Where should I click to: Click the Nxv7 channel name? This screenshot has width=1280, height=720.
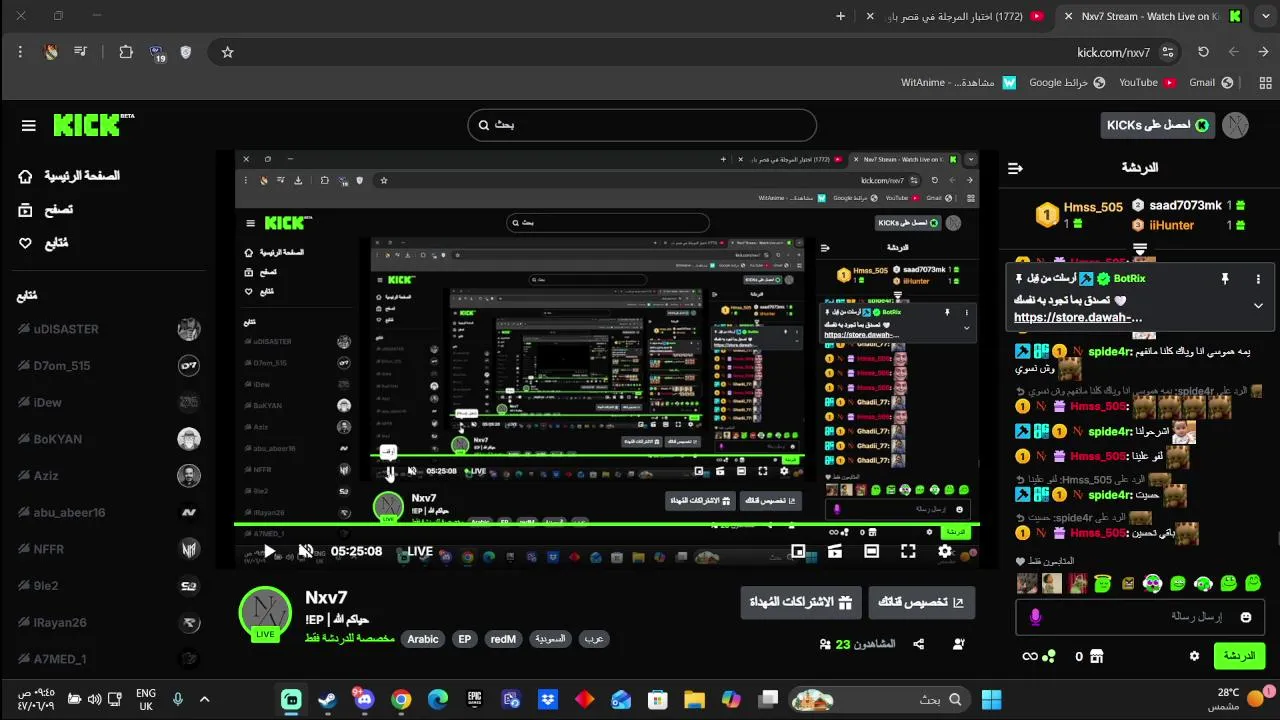[326, 598]
